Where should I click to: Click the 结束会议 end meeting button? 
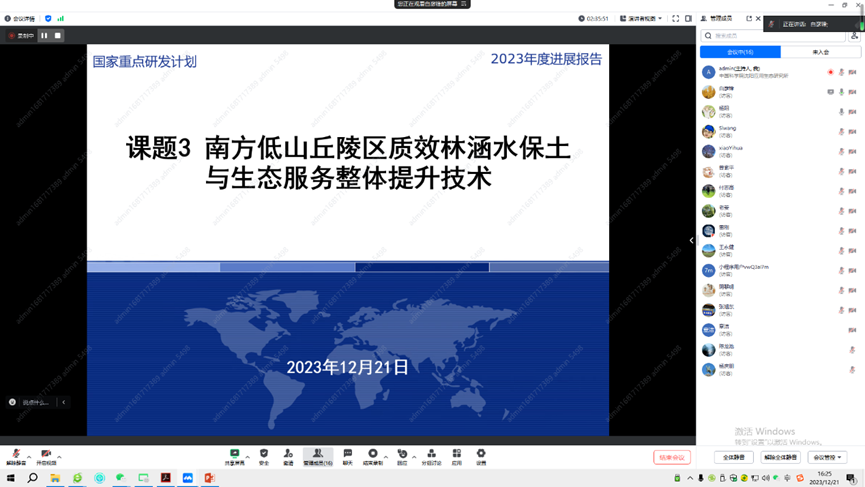click(x=672, y=457)
